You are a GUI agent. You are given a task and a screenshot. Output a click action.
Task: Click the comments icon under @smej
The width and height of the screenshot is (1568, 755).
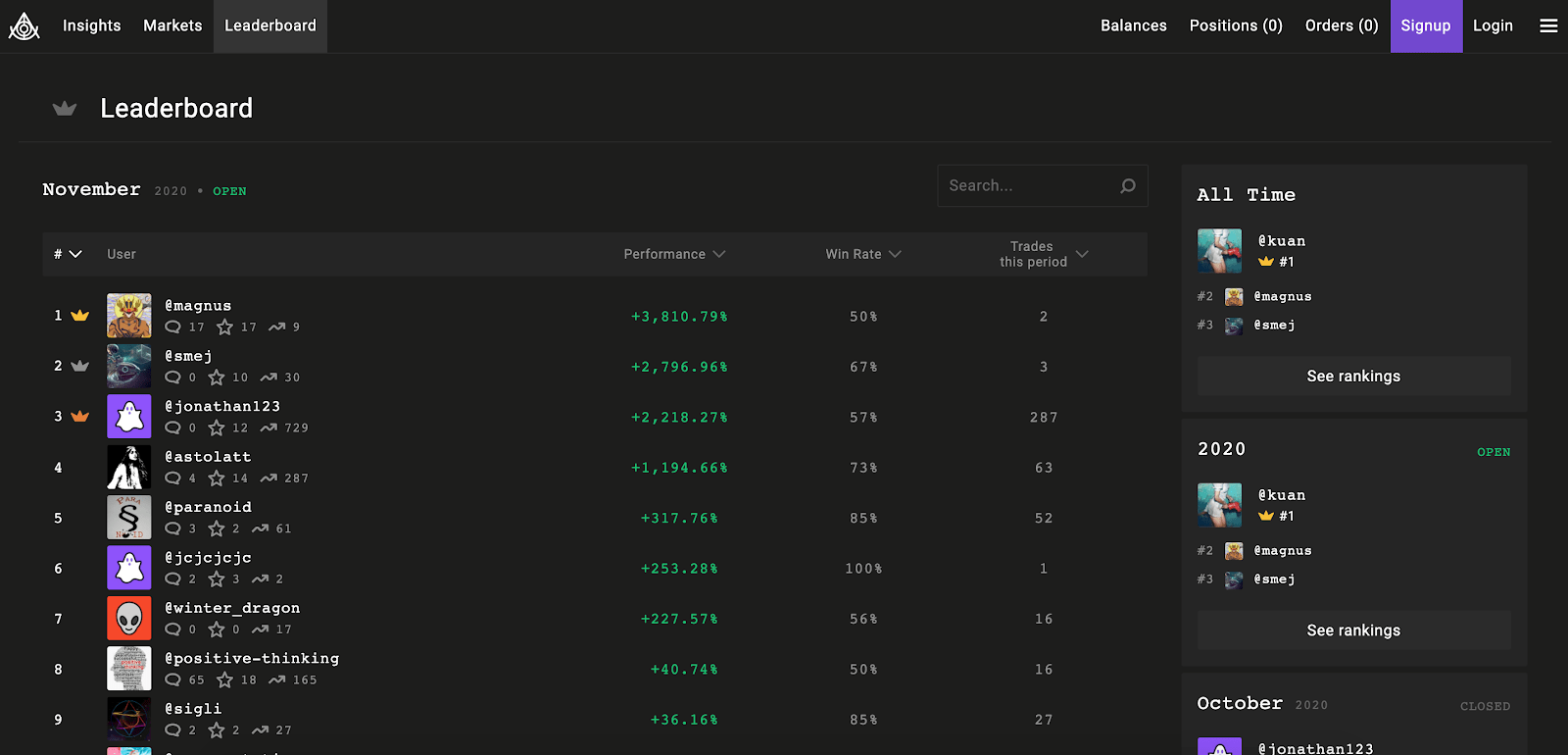(173, 377)
